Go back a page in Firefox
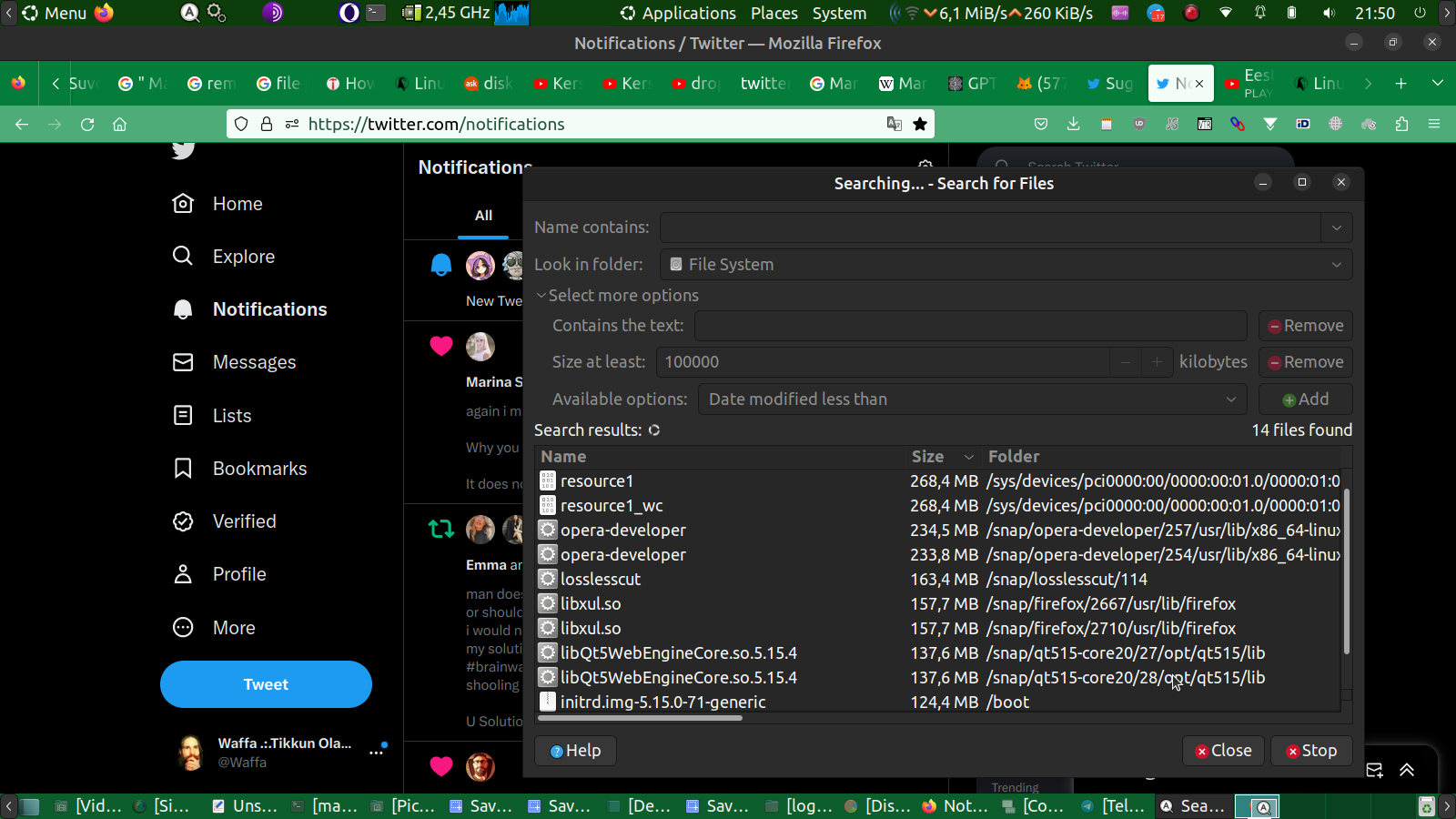Image resolution: width=1456 pixels, height=819 pixels. [x=22, y=124]
